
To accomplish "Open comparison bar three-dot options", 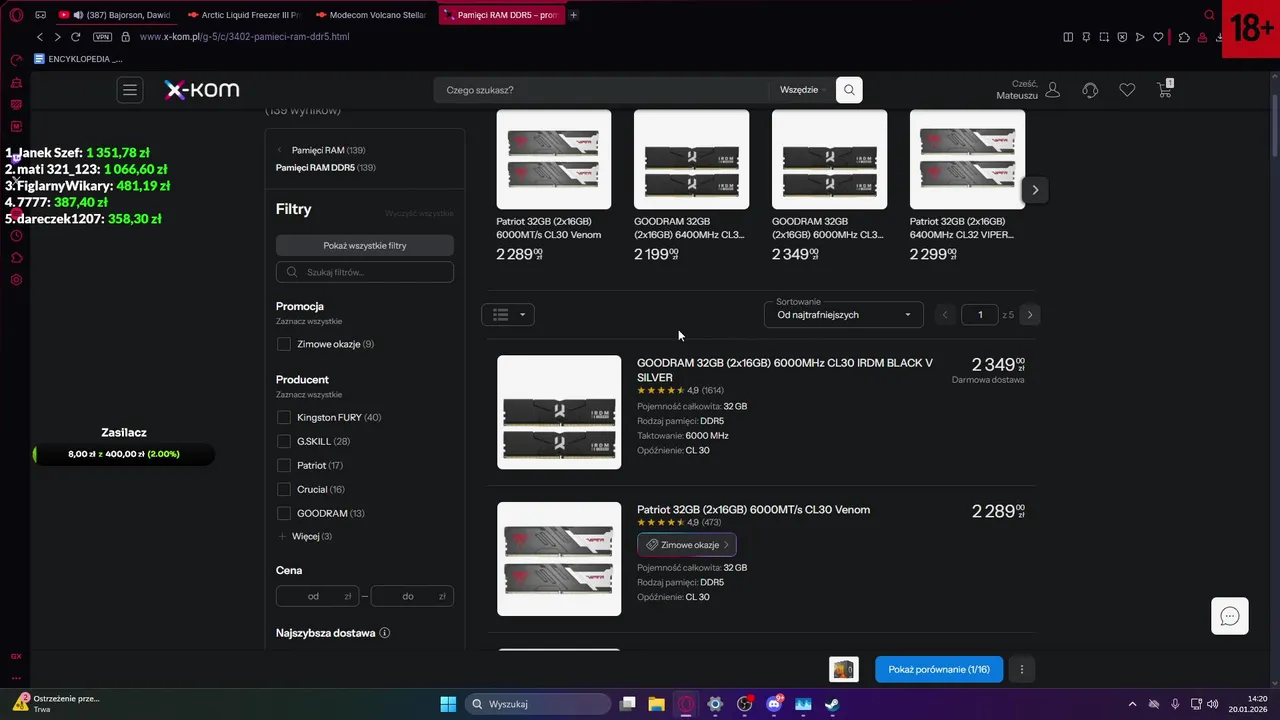I will coord(1021,669).
